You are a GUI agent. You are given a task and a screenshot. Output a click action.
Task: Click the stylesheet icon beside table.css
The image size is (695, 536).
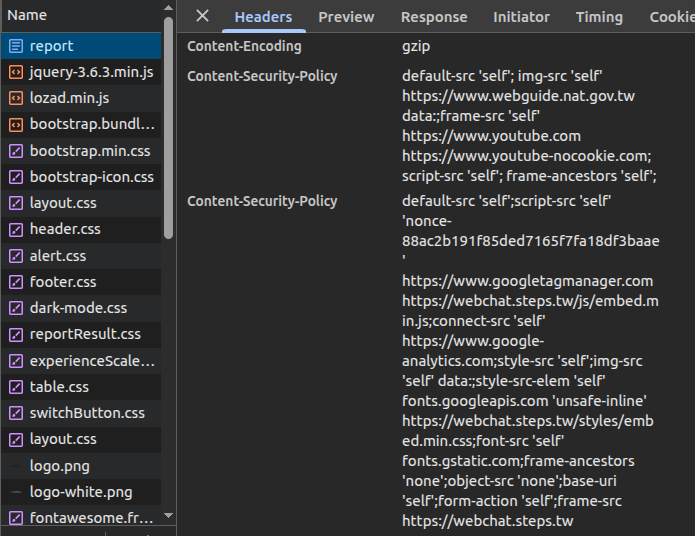[x=16, y=387]
